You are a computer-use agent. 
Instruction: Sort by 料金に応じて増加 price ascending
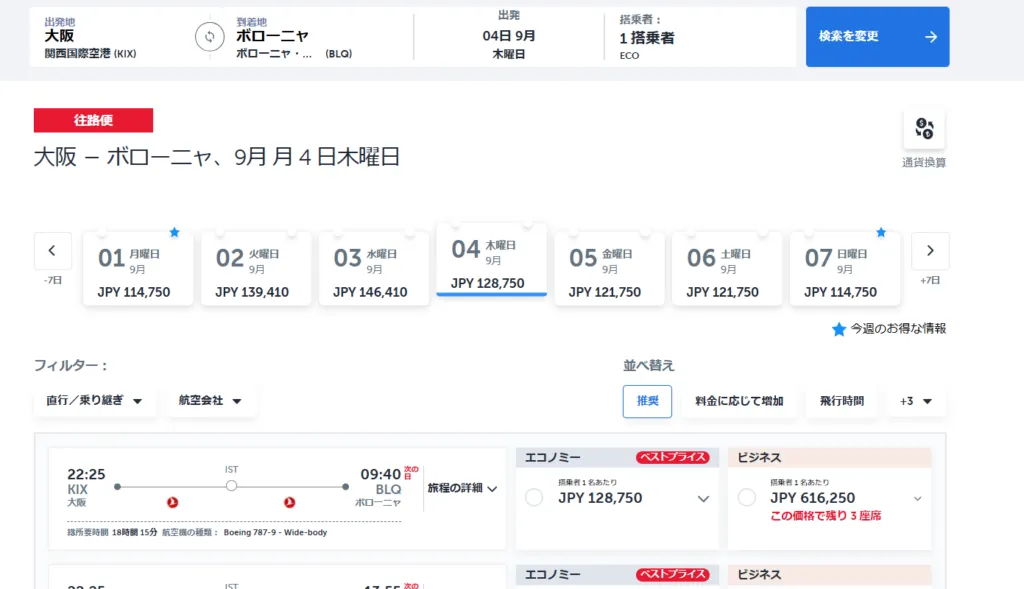tap(739, 401)
